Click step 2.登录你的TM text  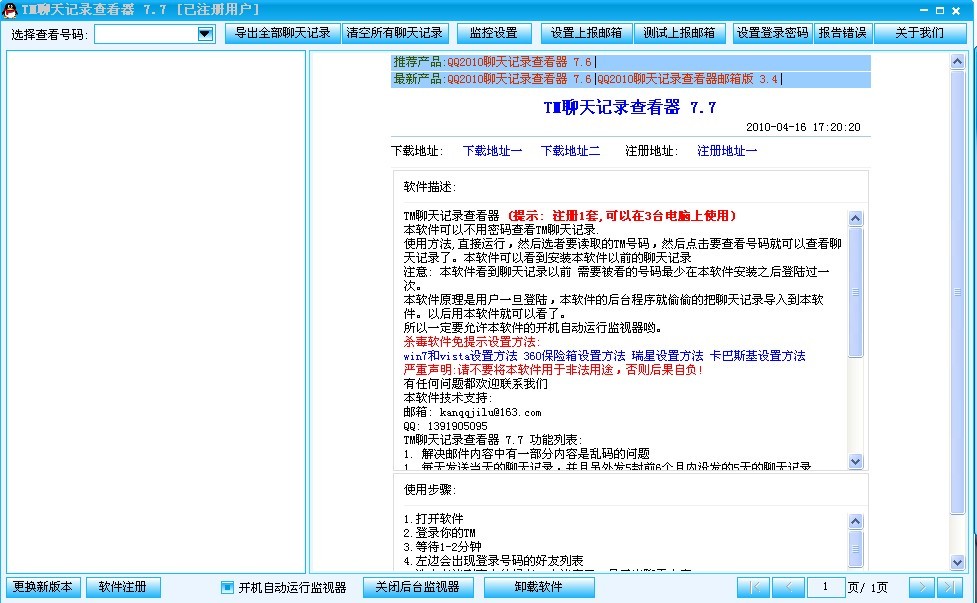pos(439,533)
